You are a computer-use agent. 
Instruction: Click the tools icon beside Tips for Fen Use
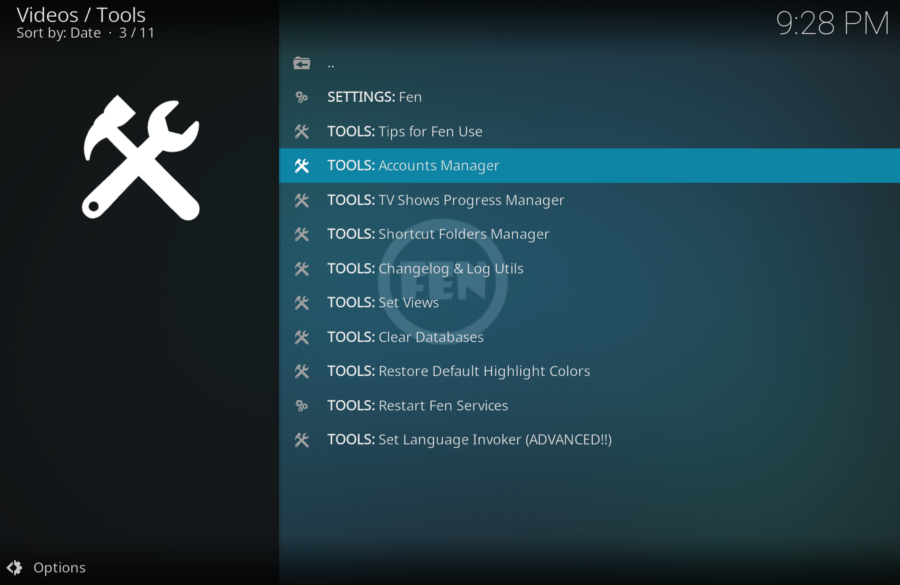pos(301,131)
